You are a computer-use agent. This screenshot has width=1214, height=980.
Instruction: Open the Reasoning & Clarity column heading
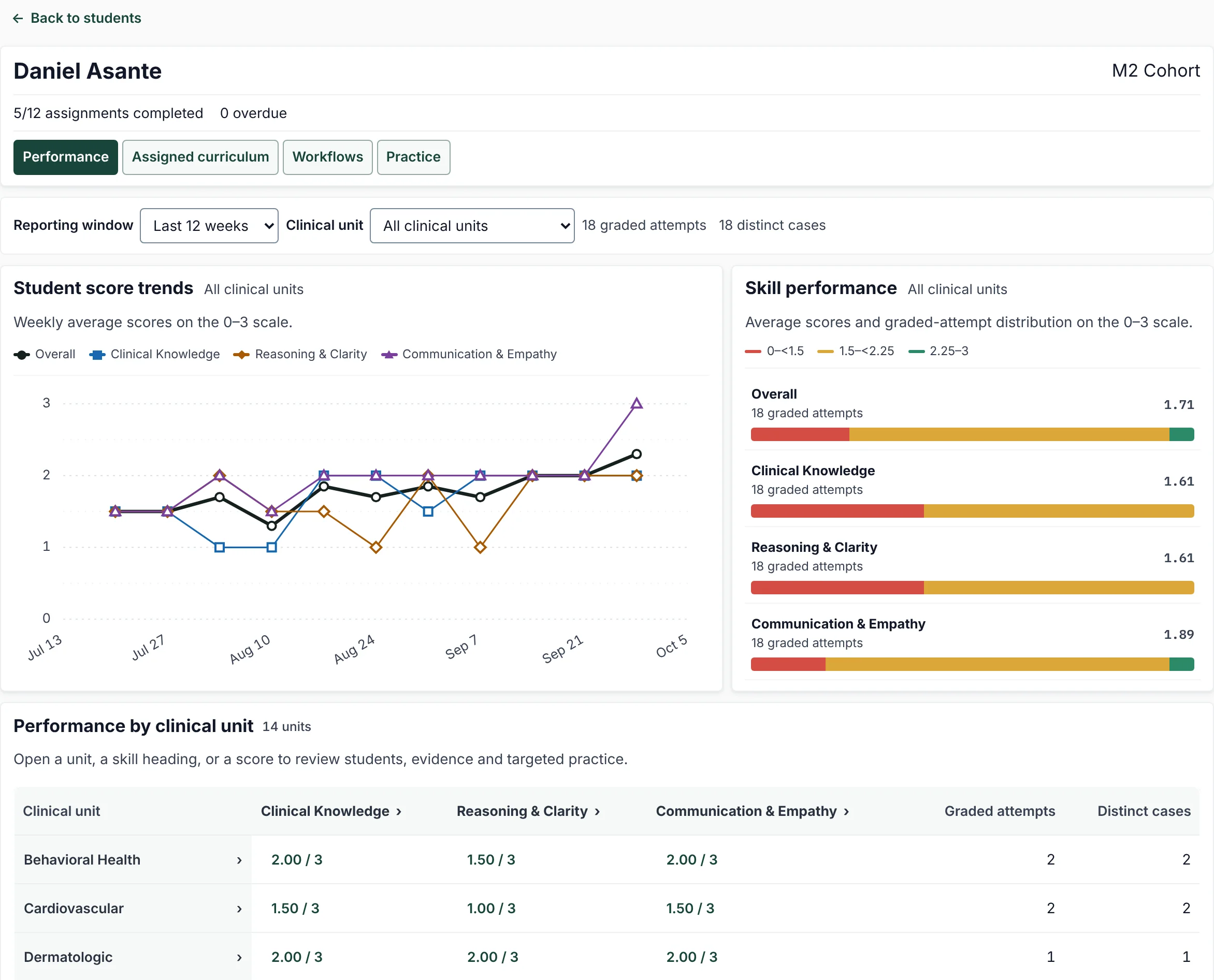pos(528,811)
